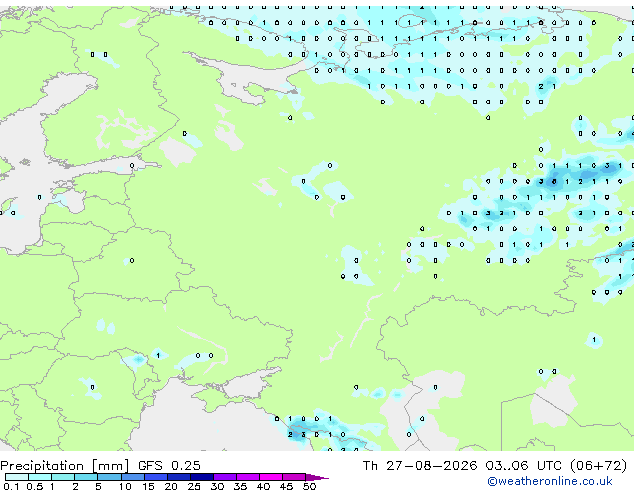This screenshot has height=490, width=634.
Task: Select the 10–15 mm legend swatch
Action: coord(133,477)
